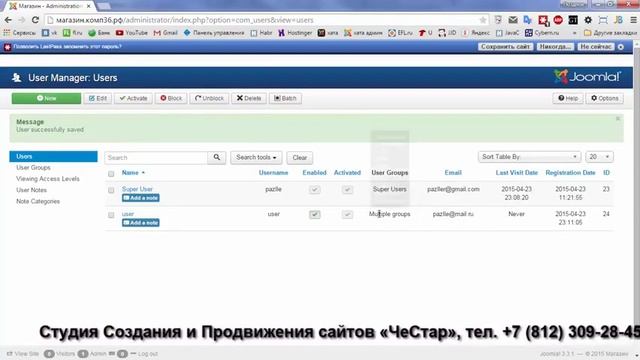Open the YouTube bookmark
640x360 pixels.
pos(131,33)
